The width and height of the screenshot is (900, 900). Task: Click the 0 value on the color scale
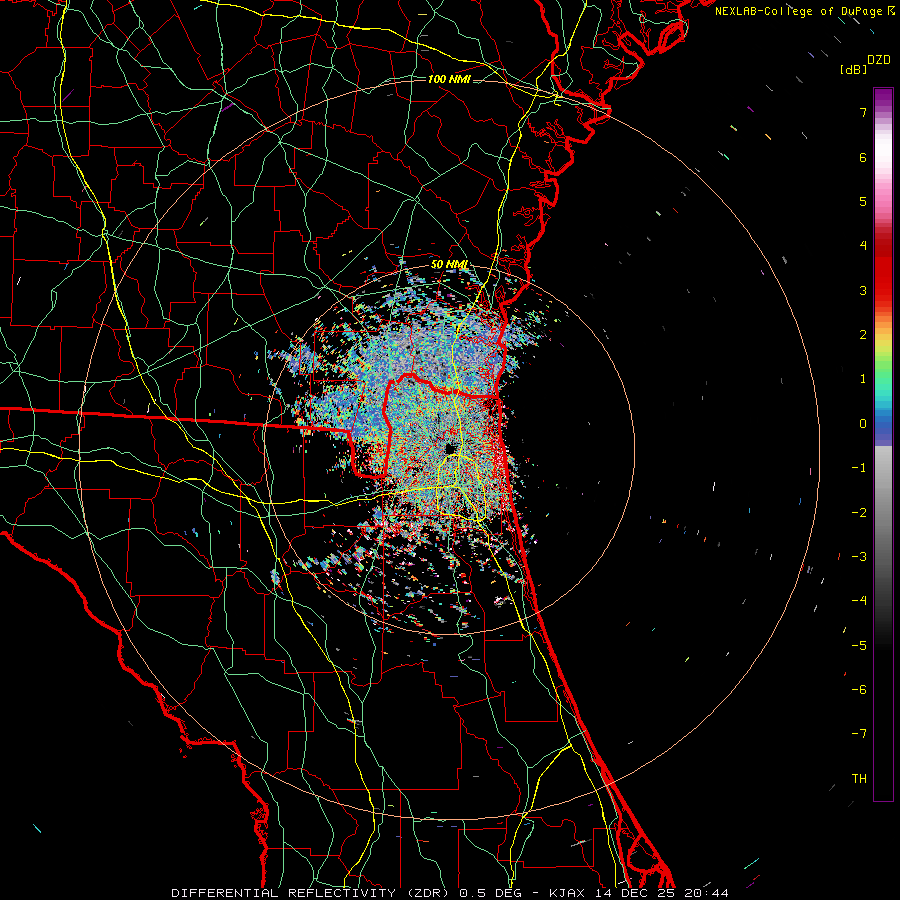pos(863,424)
